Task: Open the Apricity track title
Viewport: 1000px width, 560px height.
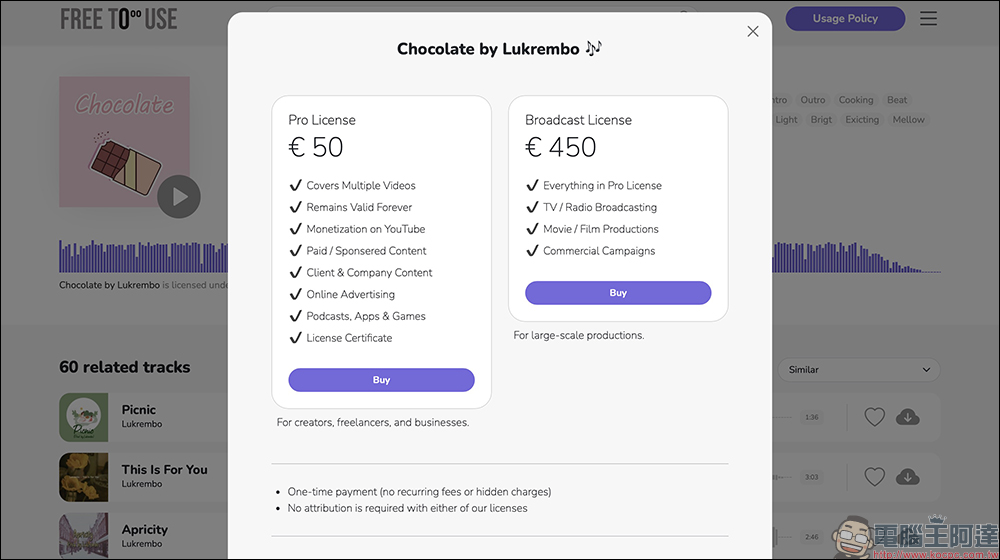Action: click(x=145, y=530)
